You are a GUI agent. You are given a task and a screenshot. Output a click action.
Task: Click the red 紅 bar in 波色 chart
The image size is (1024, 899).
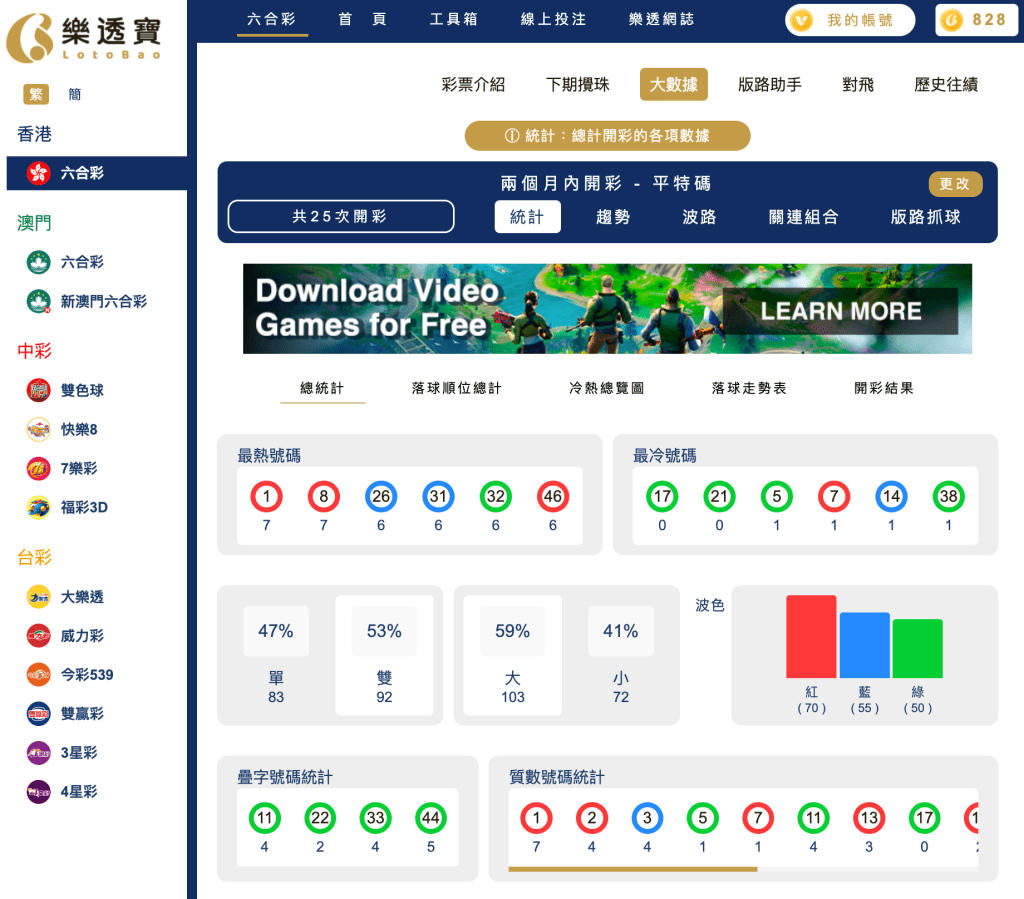(811, 637)
